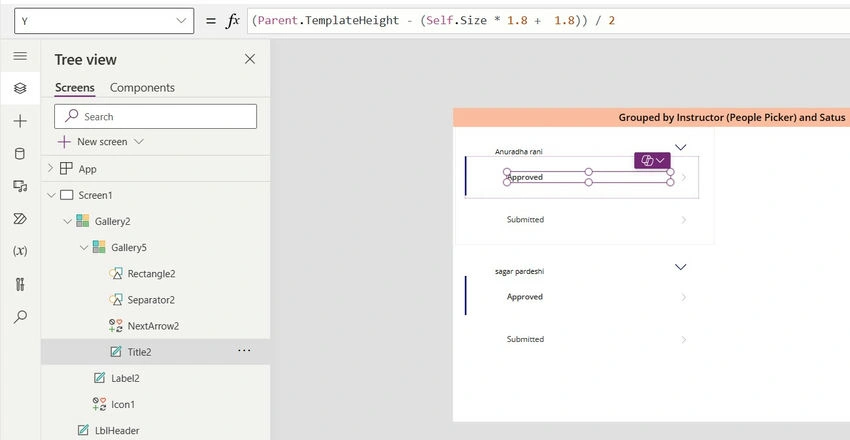Open the Advanced tools icon
850x440 pixels.
coord(20,284)
